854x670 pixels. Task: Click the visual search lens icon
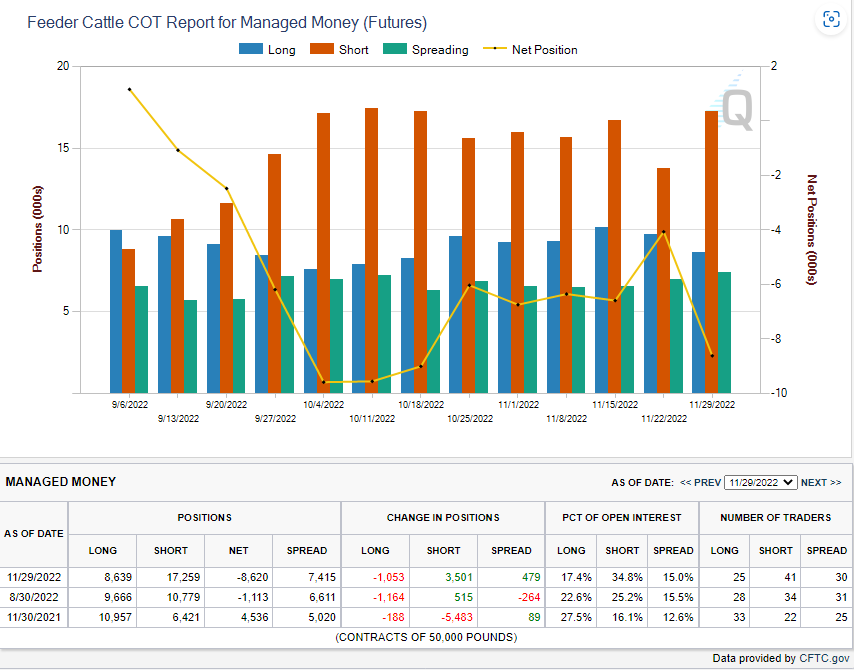click(x=831, y=20)
